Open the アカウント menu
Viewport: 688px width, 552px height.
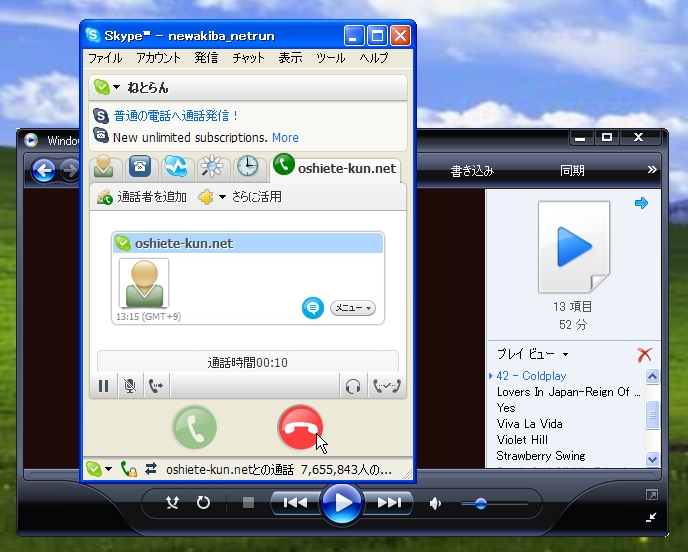(158, 58)
